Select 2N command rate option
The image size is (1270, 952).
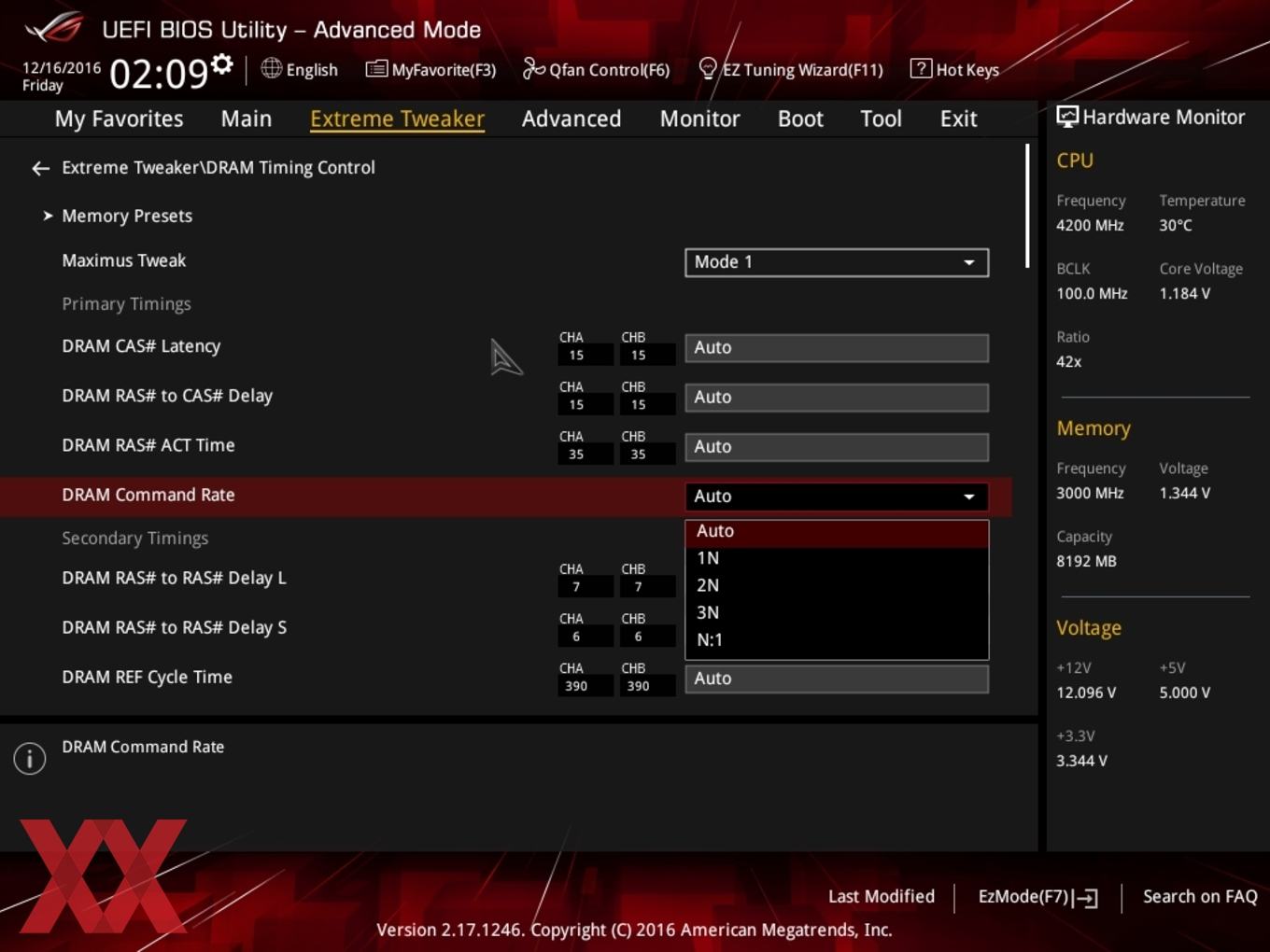(837, 585)
